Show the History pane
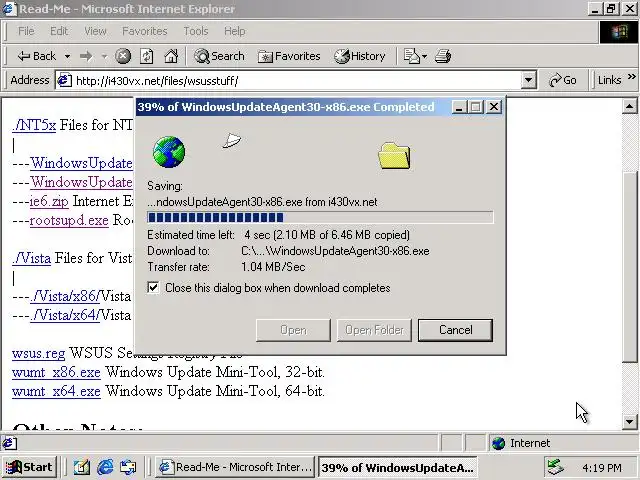The image size is (640, 480). point(360,56)
